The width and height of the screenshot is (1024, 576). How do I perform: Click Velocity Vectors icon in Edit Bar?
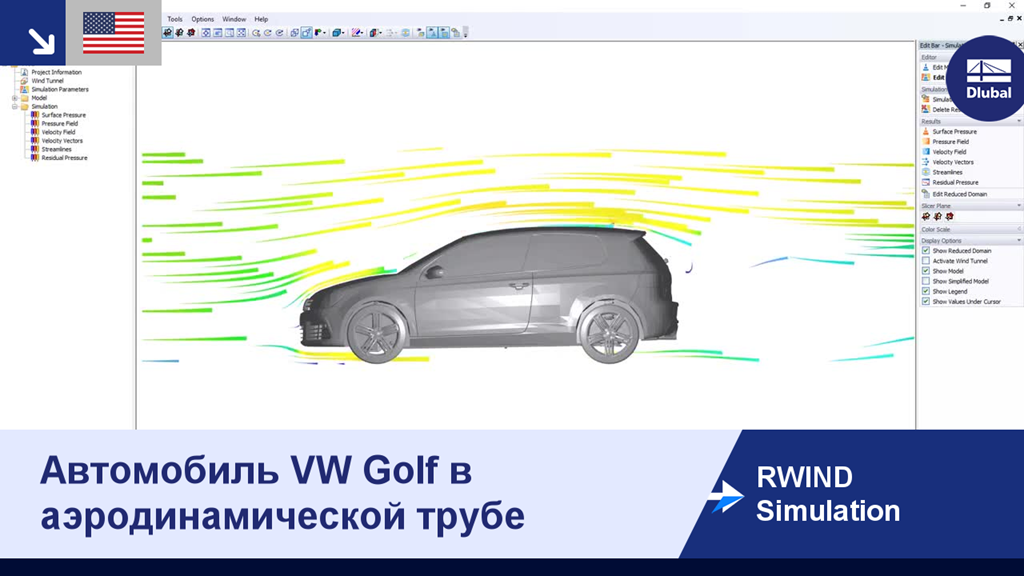pyautogui.click(x=925, y=162)
